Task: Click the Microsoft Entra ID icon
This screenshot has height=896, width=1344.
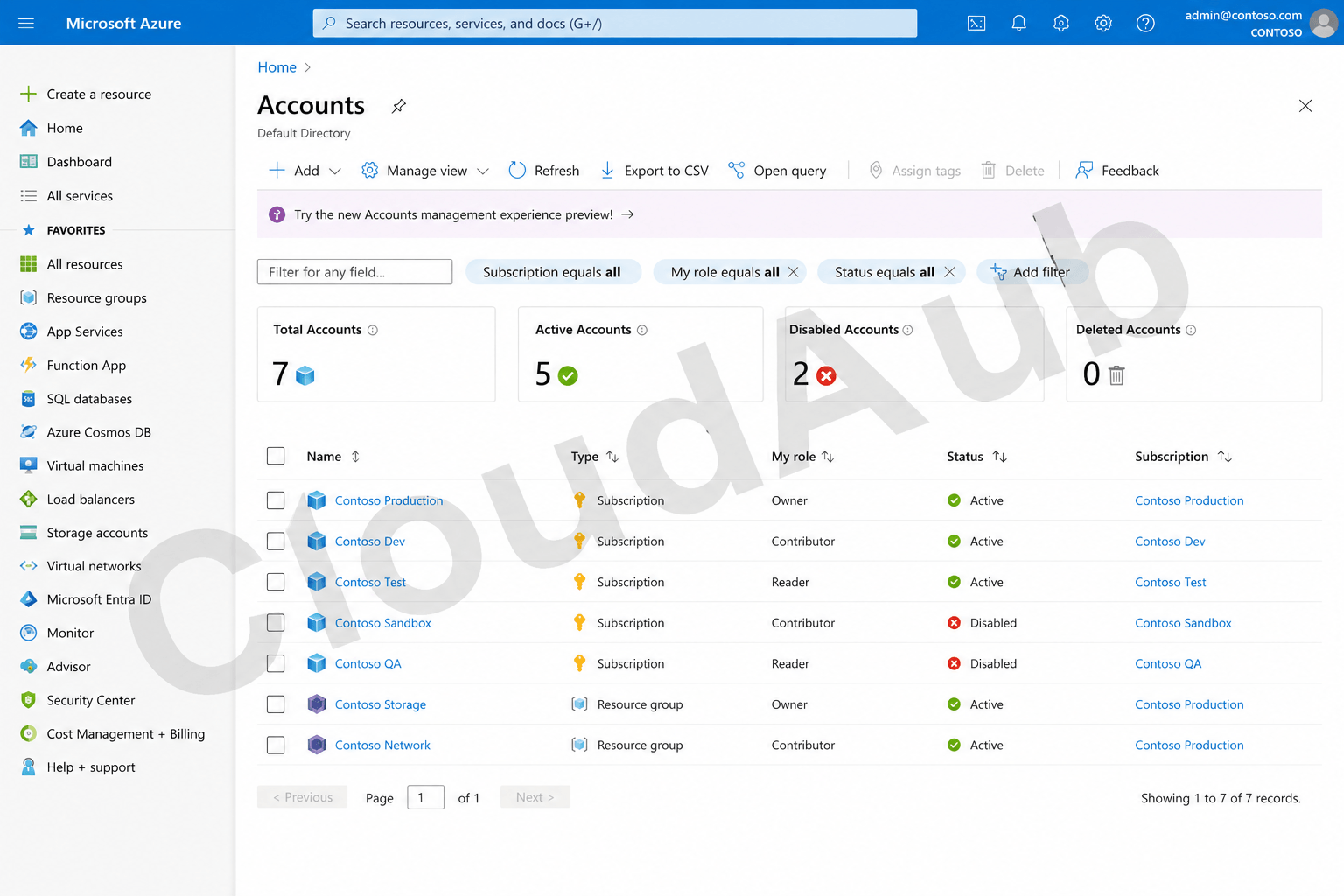Action: click(28, 599)
